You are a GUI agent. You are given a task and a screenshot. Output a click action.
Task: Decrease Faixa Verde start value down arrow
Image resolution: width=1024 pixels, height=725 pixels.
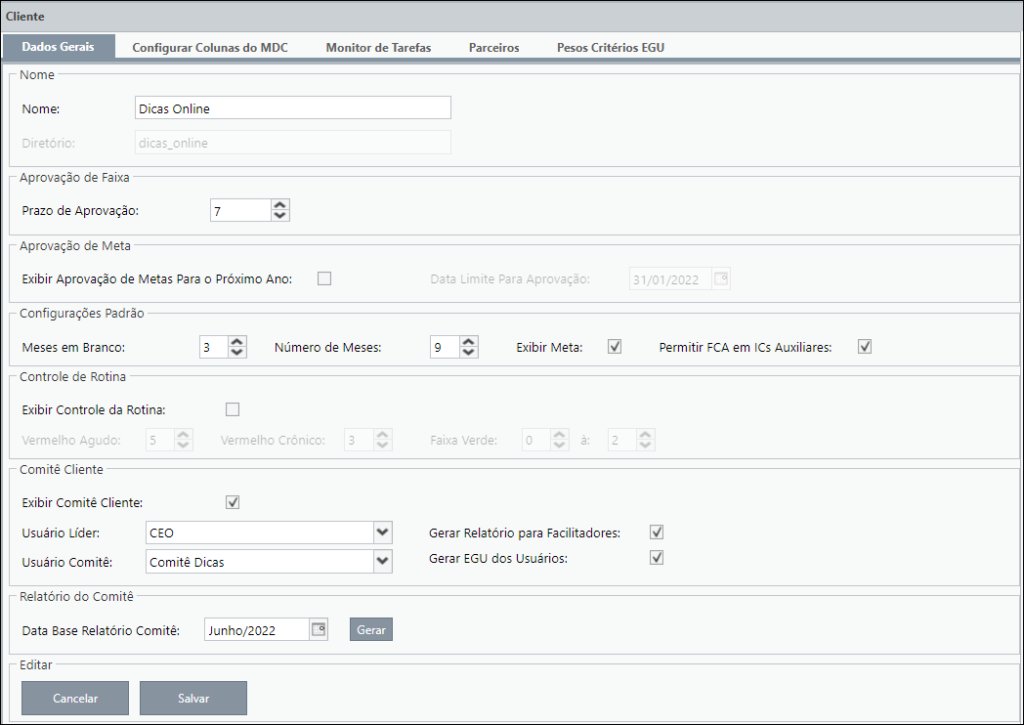[x=560, y=445]
